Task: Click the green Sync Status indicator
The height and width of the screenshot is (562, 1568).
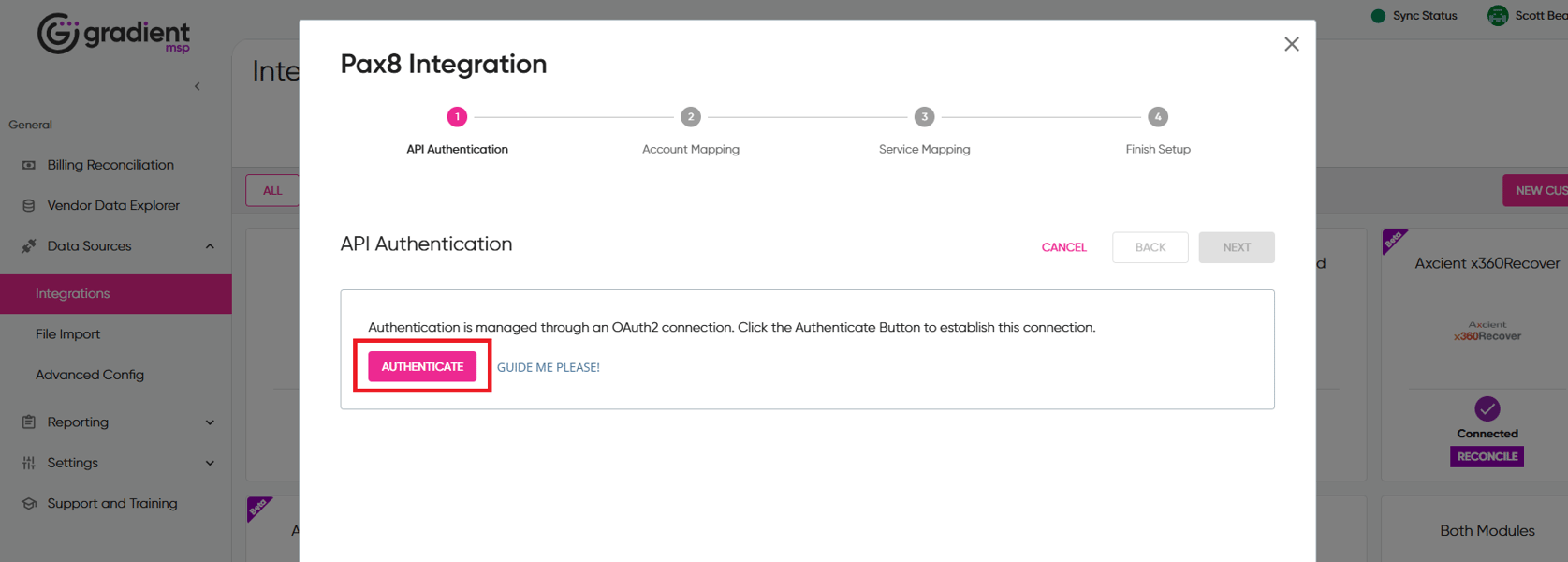Action: point(1378,16)
